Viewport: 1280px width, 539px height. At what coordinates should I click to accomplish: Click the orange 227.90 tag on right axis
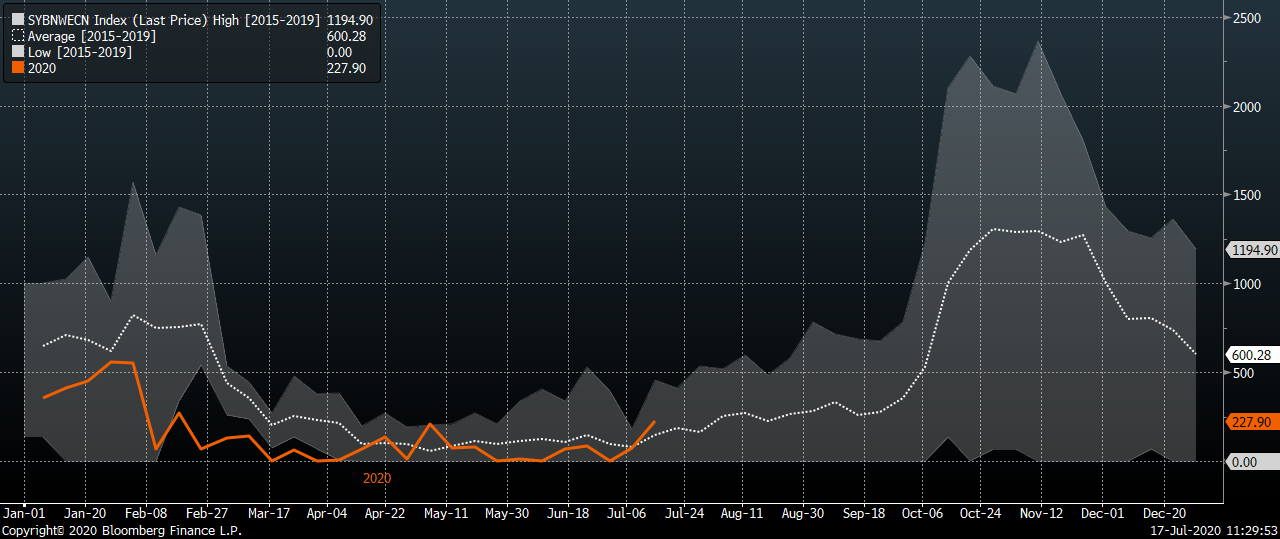[x=1250, y=422]
